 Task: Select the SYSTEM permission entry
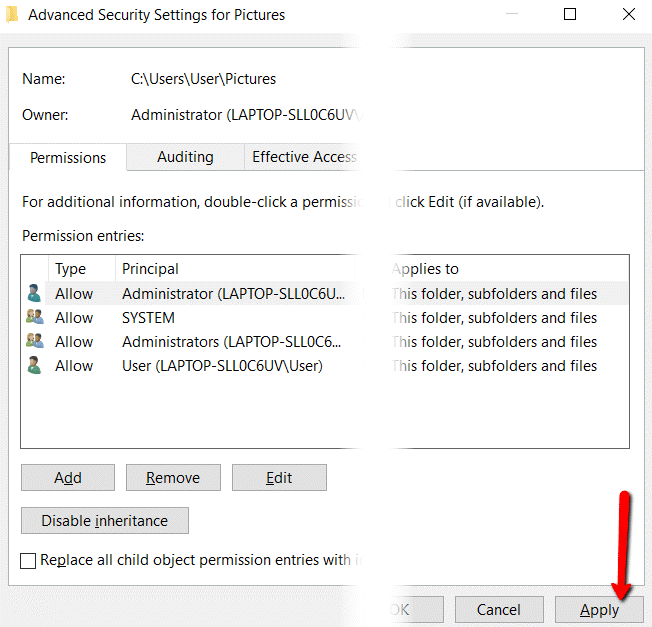[x=148, y=318]
